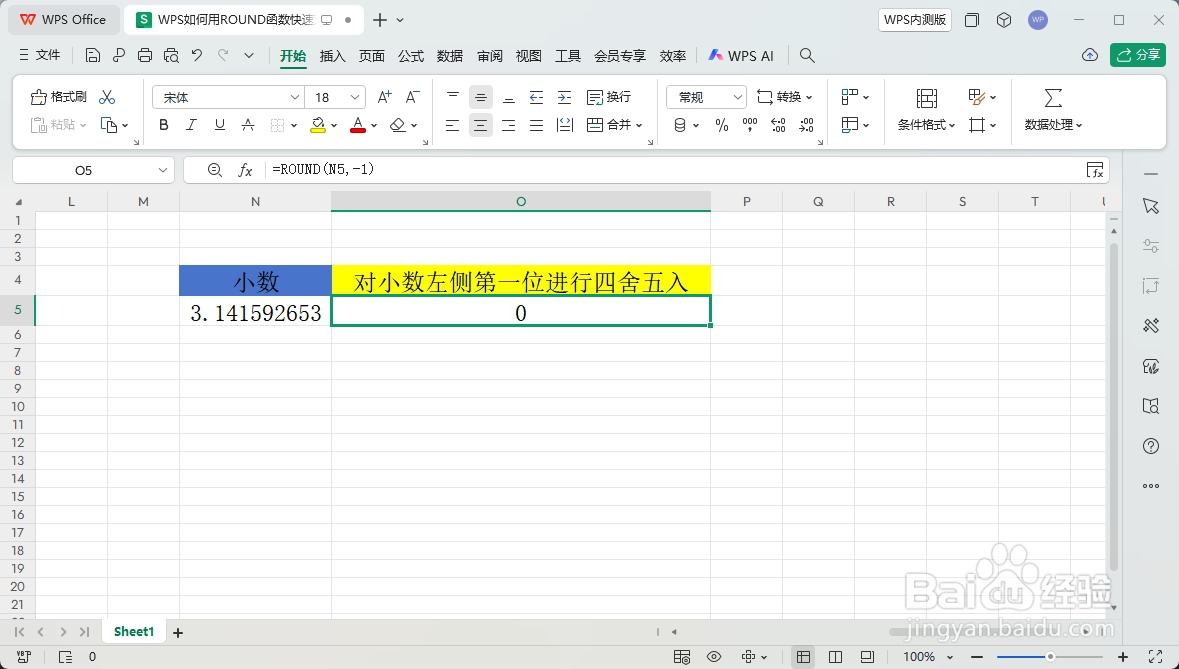
Task: Open fill color dropdown arrow
Action: pyautogui.click(x=334, y=126)
